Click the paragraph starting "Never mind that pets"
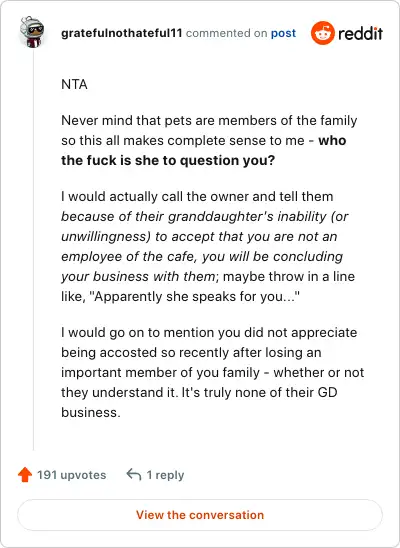400x548 pixels. (209, 140)
